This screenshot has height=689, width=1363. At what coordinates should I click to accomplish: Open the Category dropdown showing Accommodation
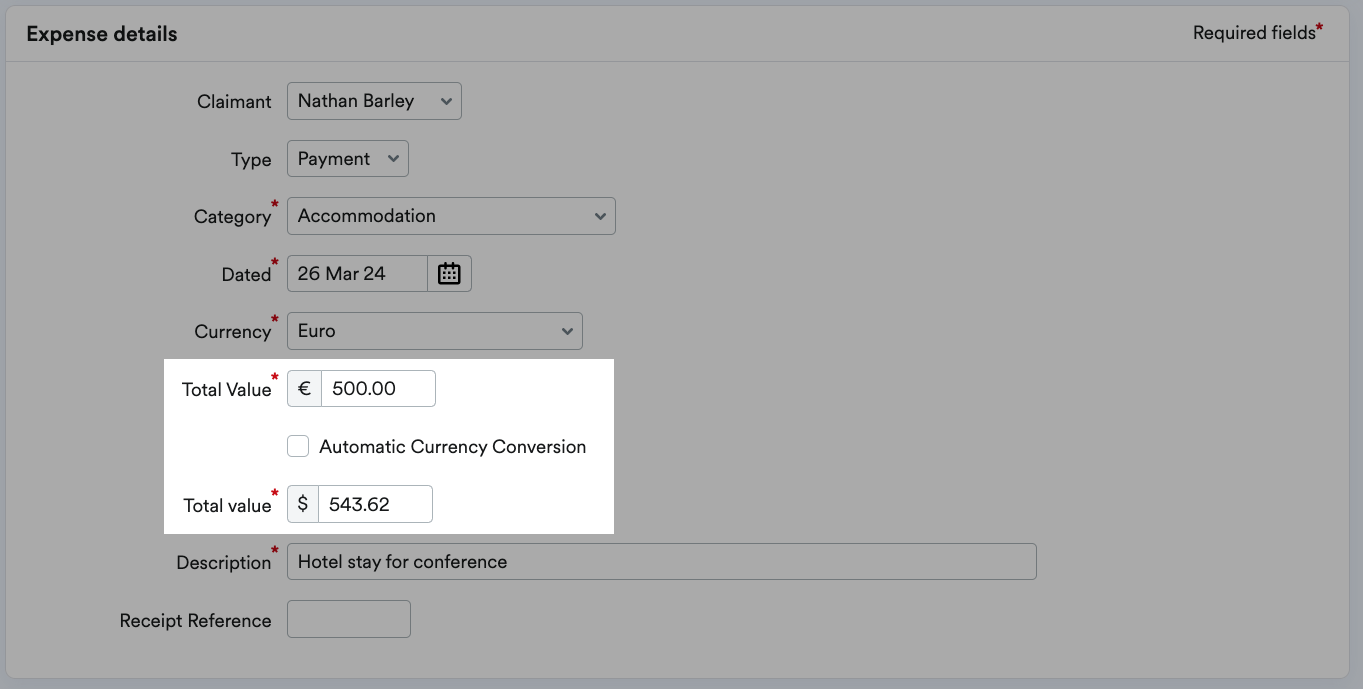pyautogui.click(x=451, y=216)
